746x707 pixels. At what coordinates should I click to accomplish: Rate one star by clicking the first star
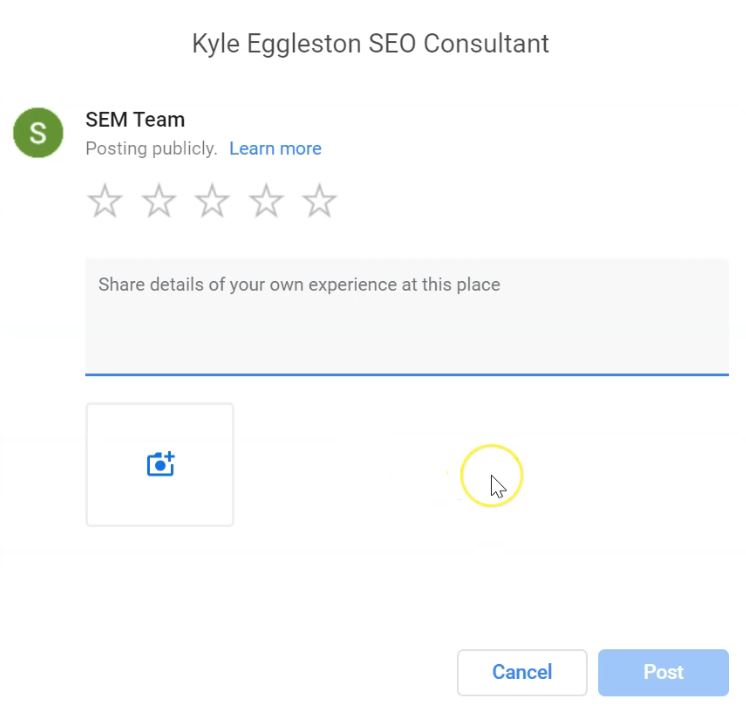[105, 201]
